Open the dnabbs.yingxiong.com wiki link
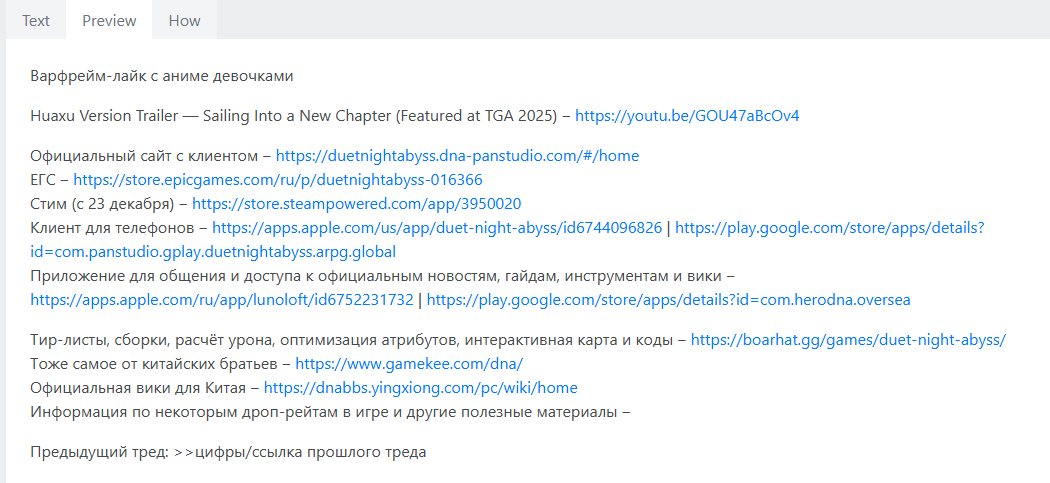1050x483 pixels. (421, 388)
